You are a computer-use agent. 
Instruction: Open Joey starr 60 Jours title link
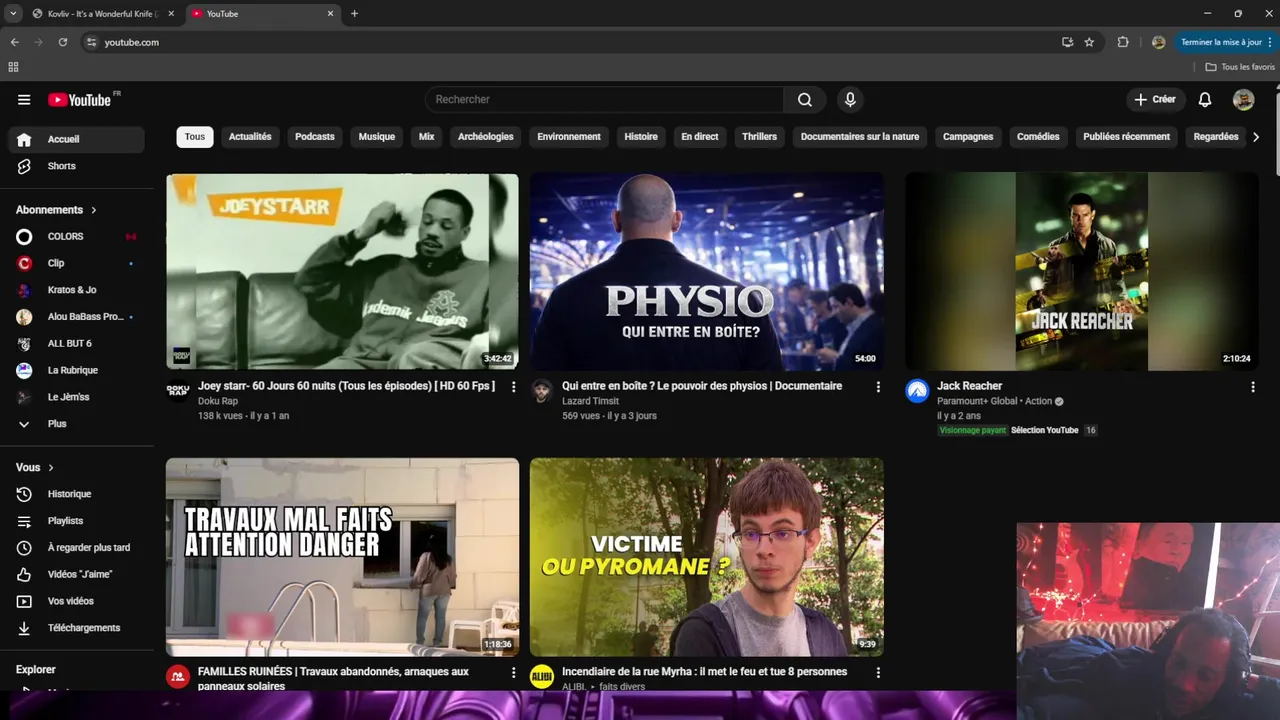coord(346,386)
